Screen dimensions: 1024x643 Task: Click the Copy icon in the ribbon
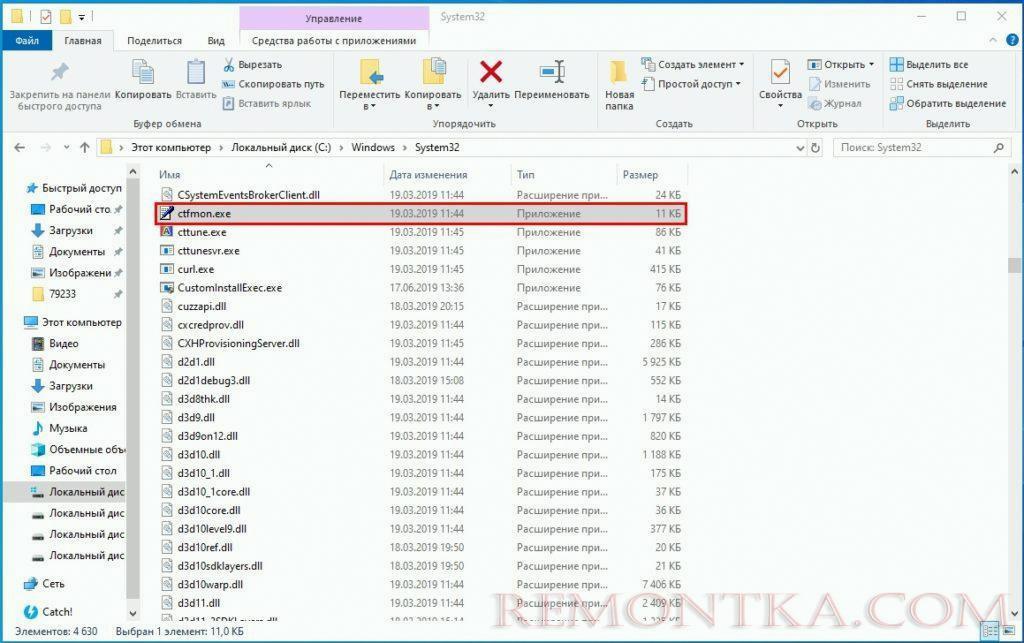tap(143, 72)
